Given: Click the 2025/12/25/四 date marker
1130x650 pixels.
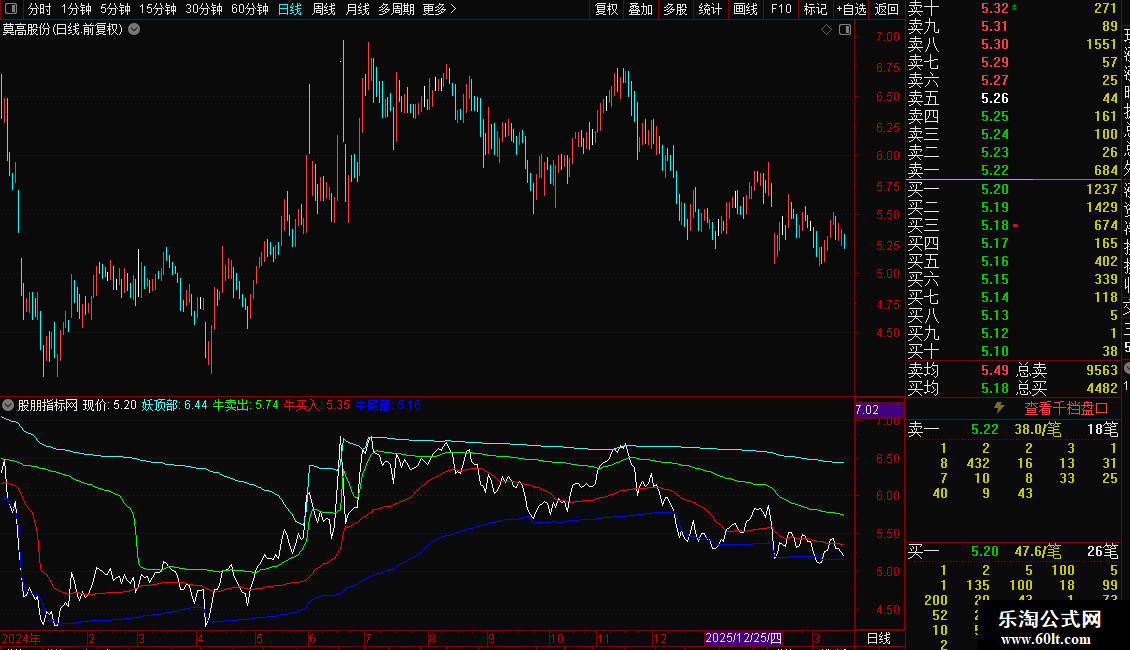Looking at the screenshot, I should click(x=743, y=638).
